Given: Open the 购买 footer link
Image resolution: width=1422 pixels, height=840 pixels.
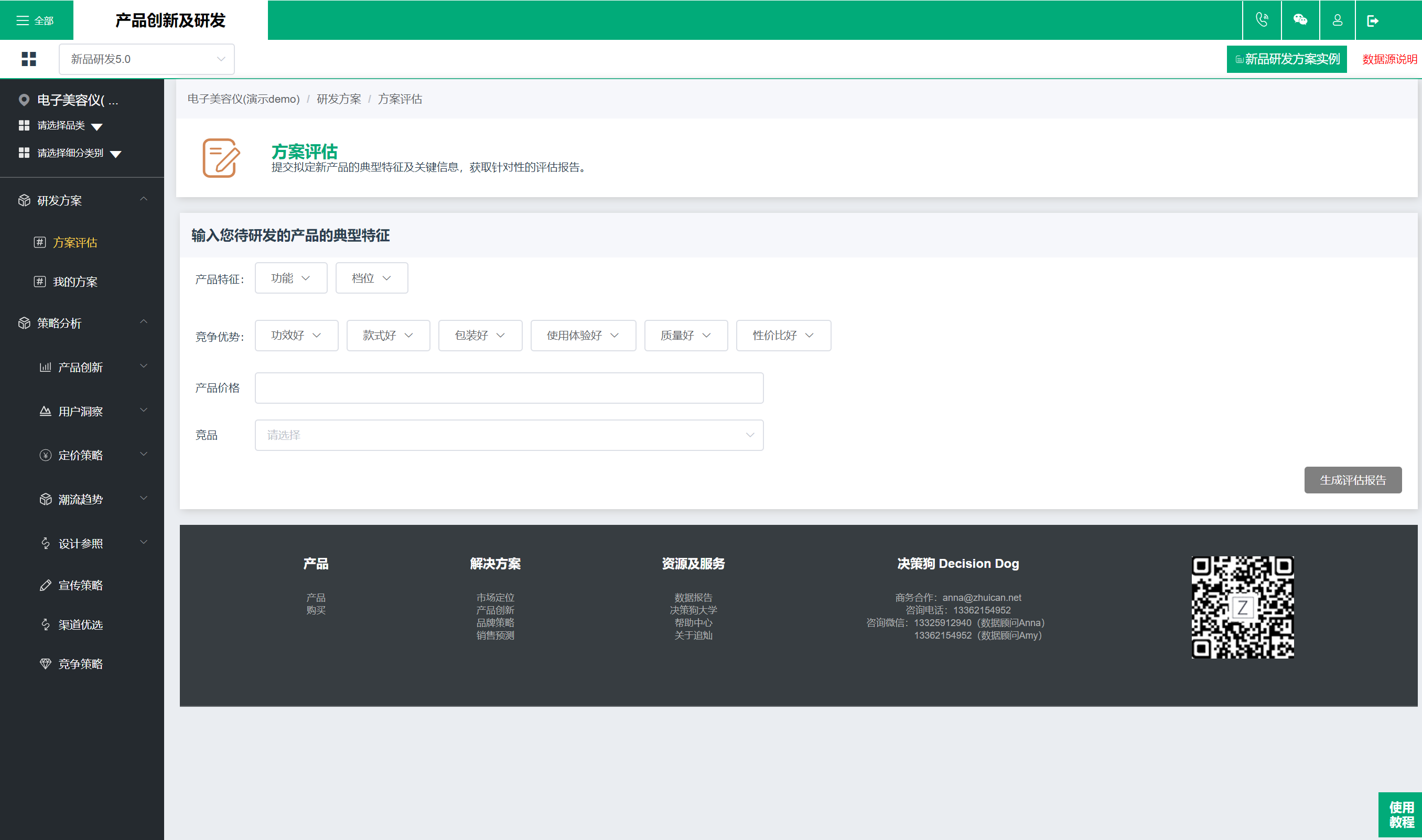Looking at the screenshot, I should point(316,610).
